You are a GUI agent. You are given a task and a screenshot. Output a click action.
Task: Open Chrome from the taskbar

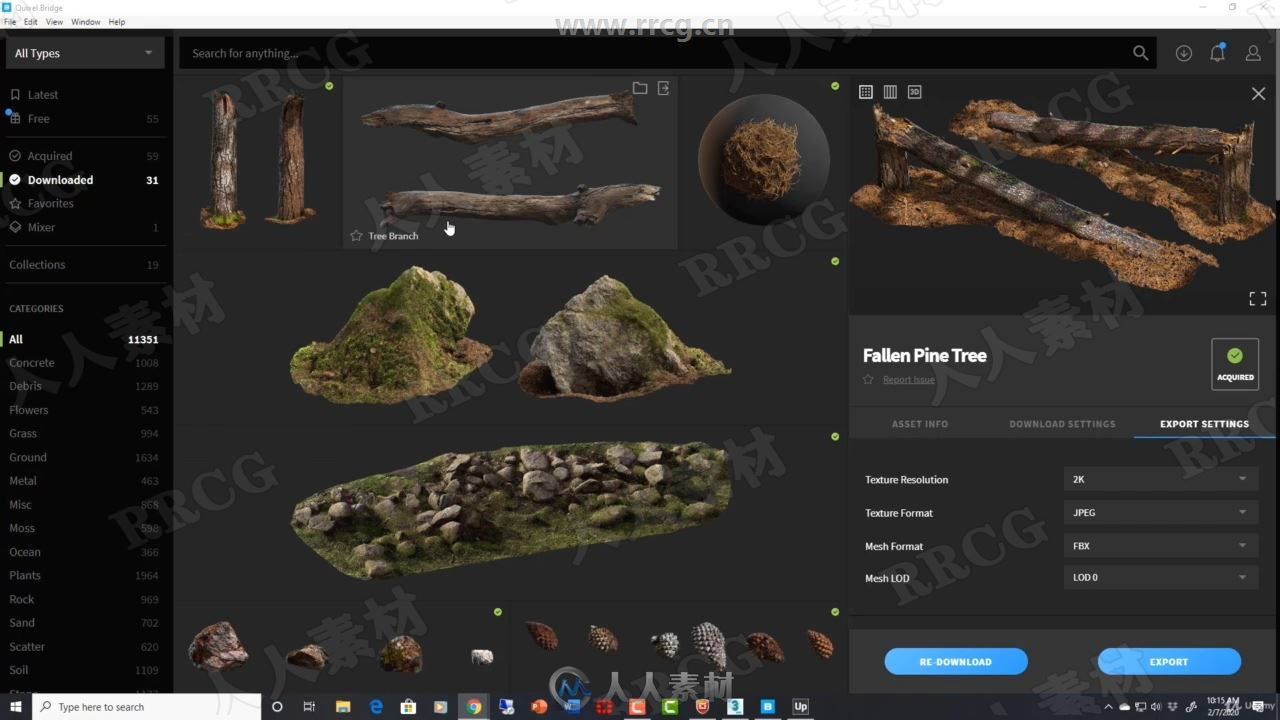click(473, 706)
